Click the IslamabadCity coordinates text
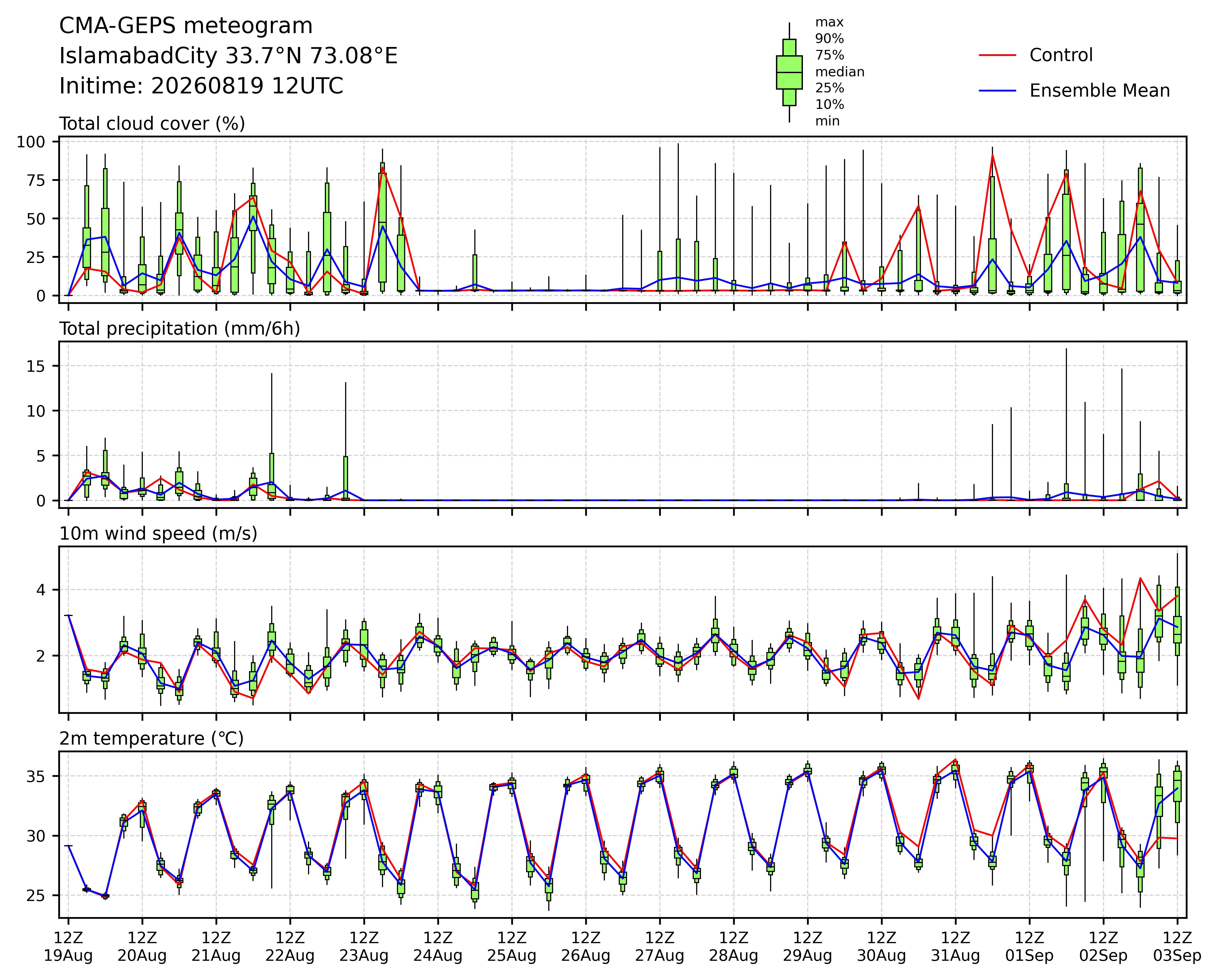 tap(229, 57)
